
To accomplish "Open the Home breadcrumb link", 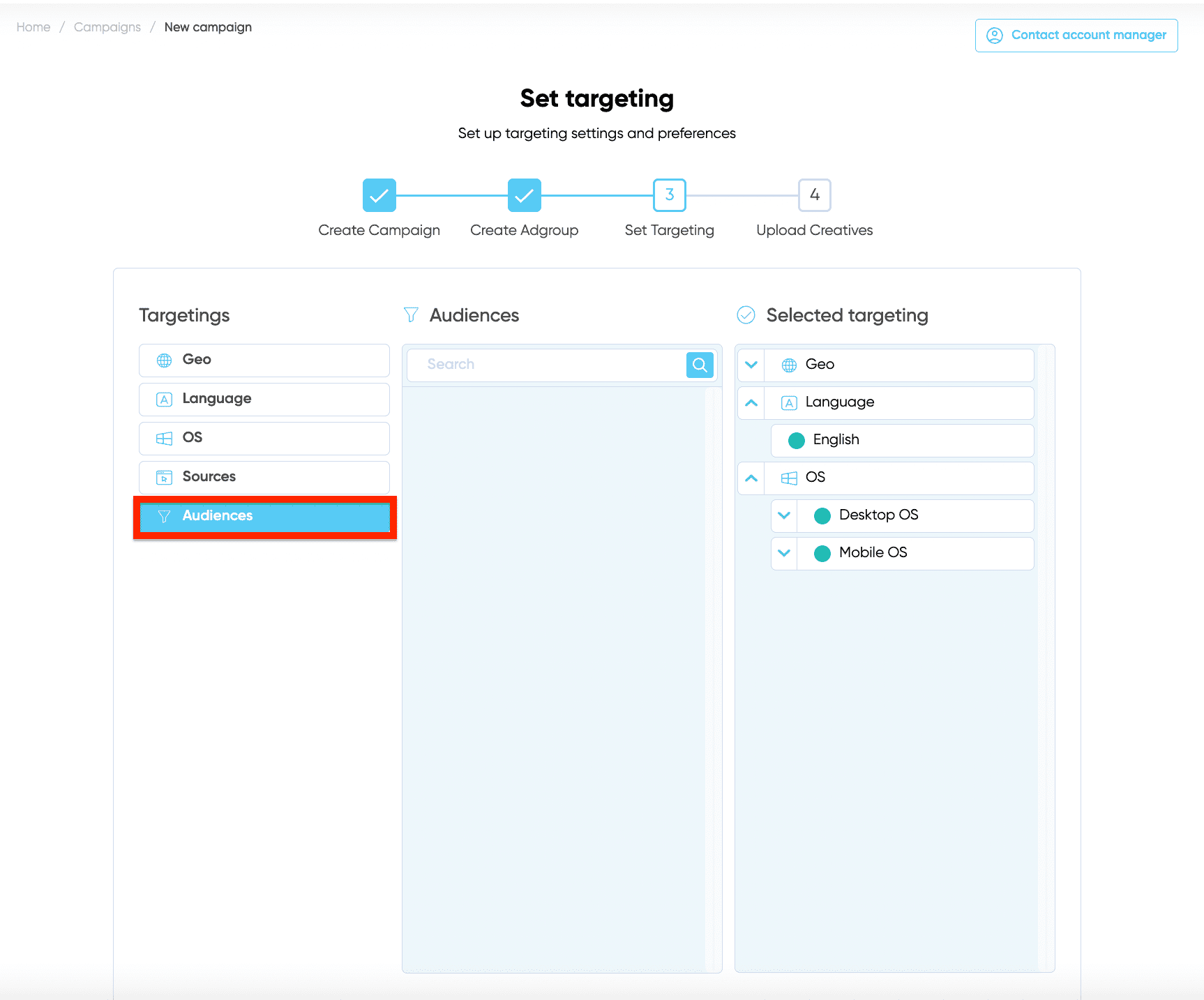I will pos(33,26).
